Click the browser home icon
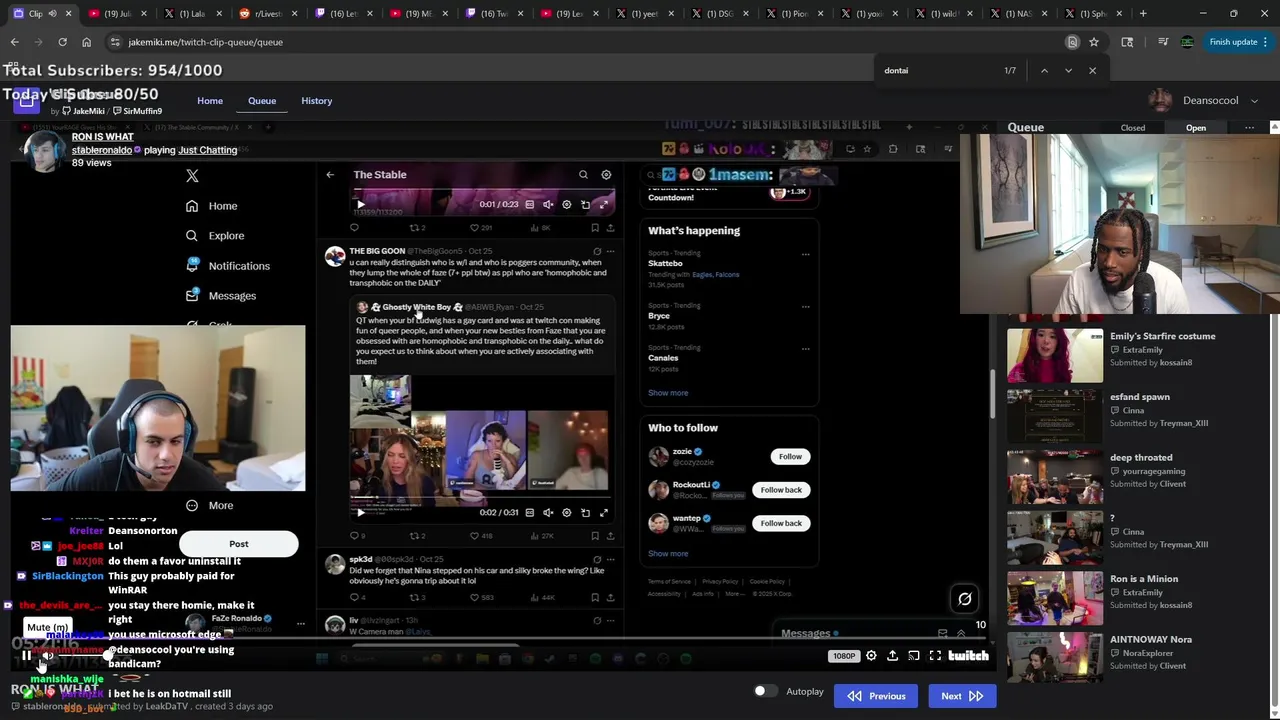The width and height of the screenshot is (1280, 720). [86, 42]
